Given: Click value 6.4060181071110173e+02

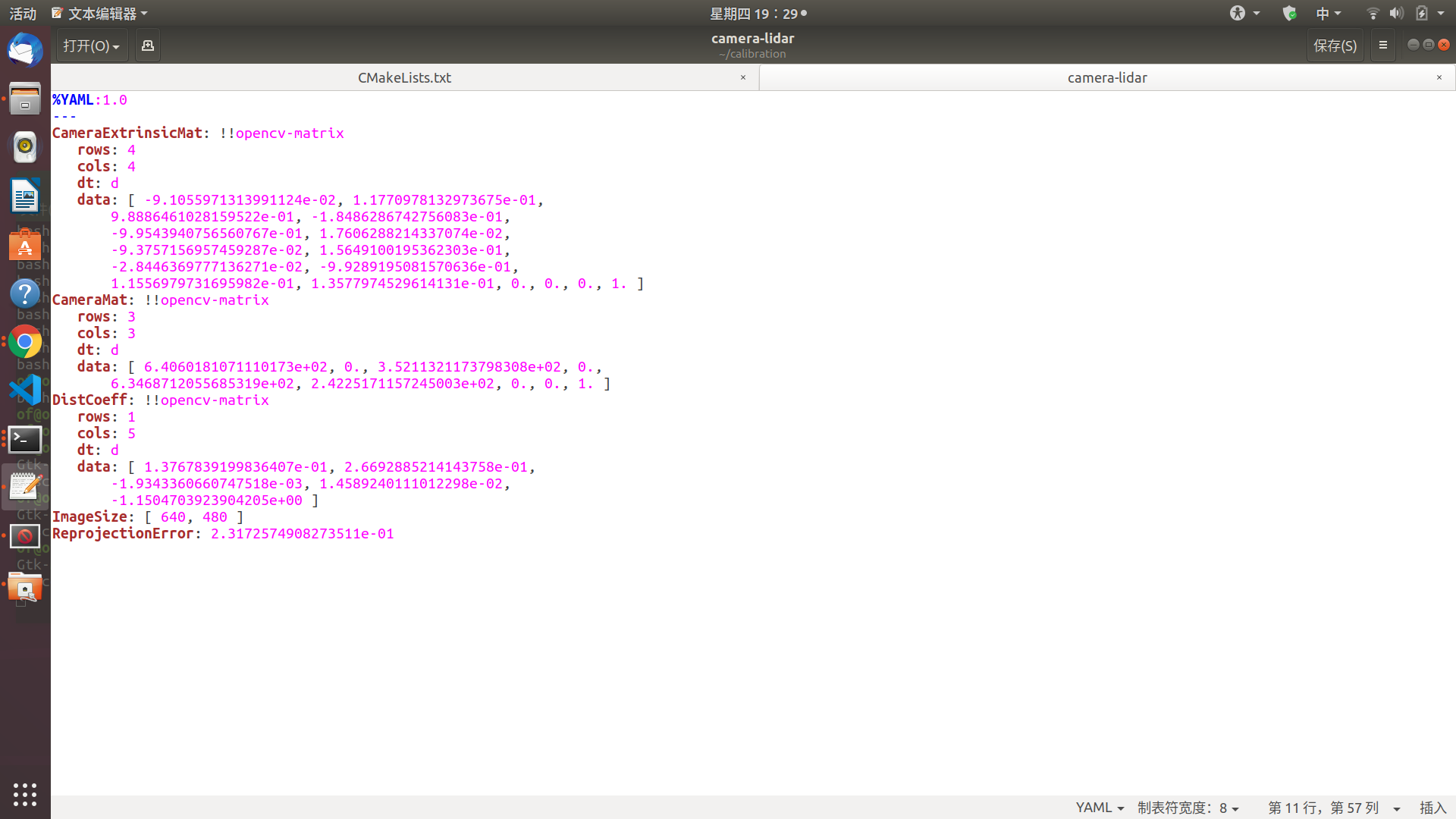Looking at the screenshot, I should pos(236,366).
